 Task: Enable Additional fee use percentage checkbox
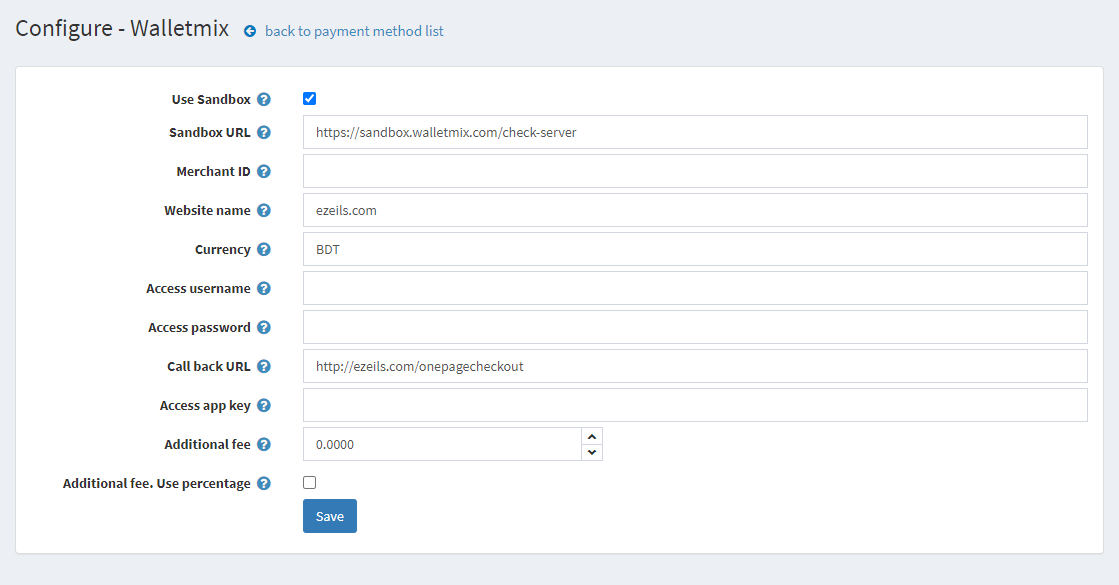click(310, 482)
